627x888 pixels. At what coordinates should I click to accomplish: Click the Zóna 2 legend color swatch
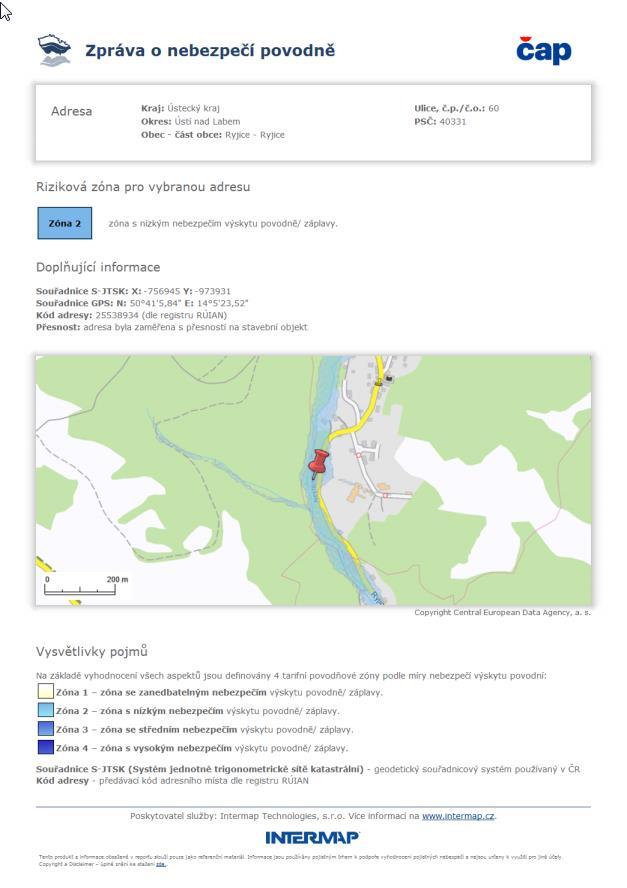(x=45, y=710)
